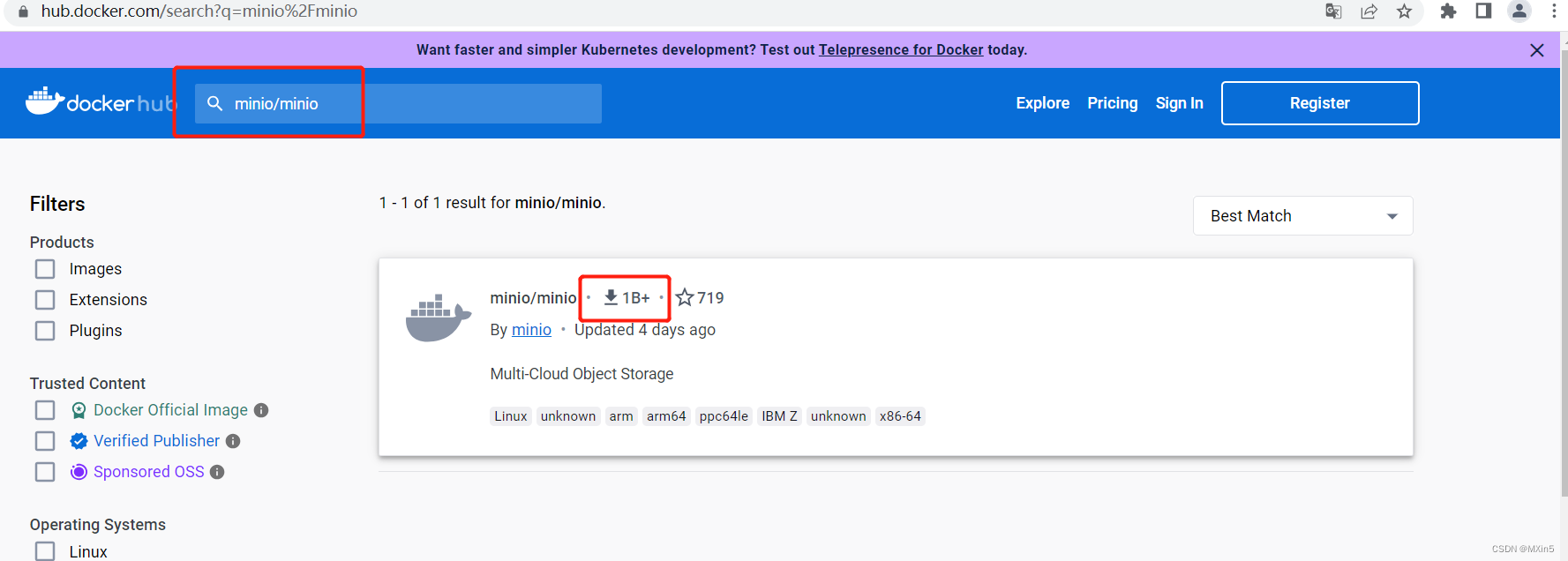Click the lock icon for site info
The image size is (1568, 561).
(23, 11)
